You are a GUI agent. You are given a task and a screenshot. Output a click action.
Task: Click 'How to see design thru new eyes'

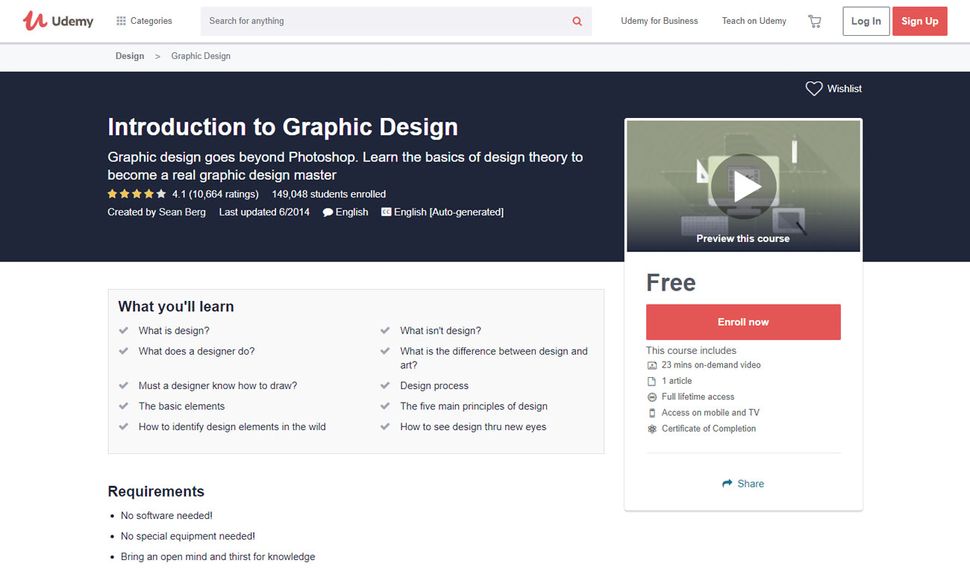(x=473, y=427)
